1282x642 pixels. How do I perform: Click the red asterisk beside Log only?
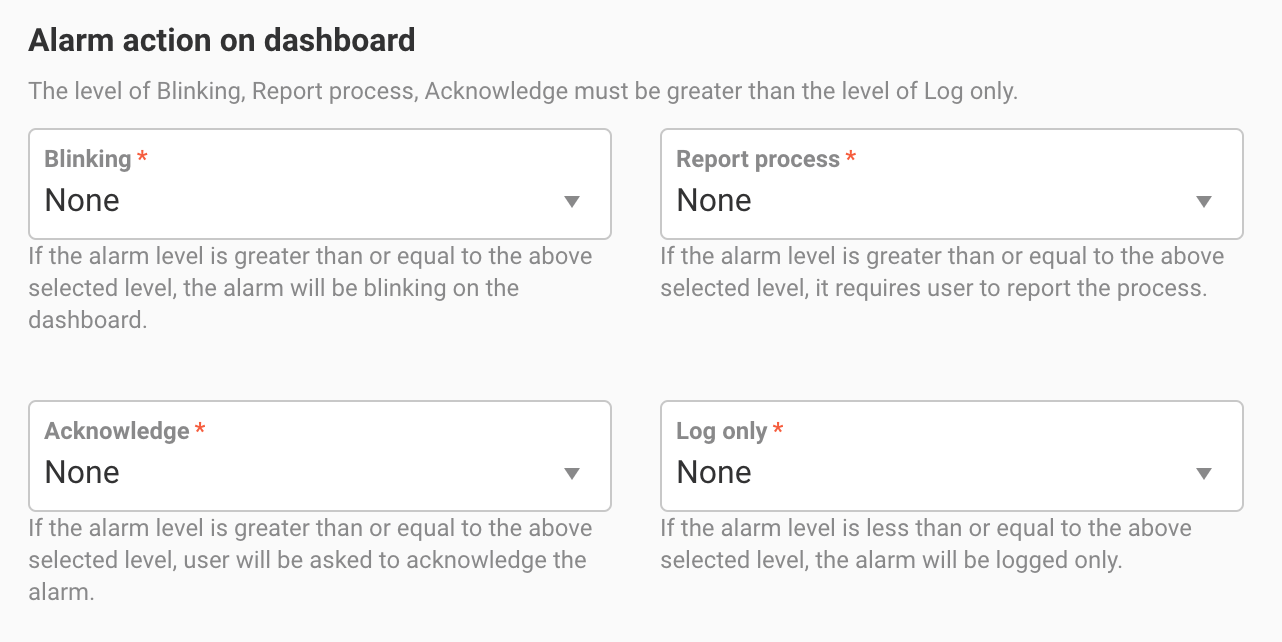tap(779, 430)
